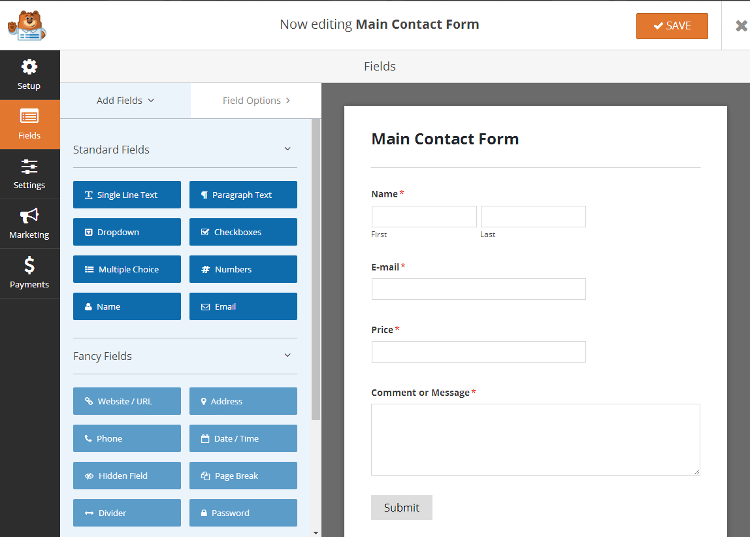
Task: Switch to the Add Fields tab
Action: click(125, 100)
